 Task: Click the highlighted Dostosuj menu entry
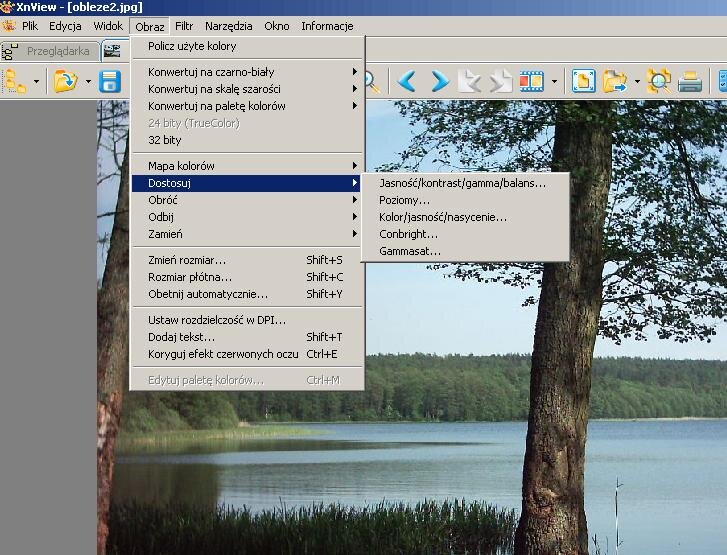point(248,183)
